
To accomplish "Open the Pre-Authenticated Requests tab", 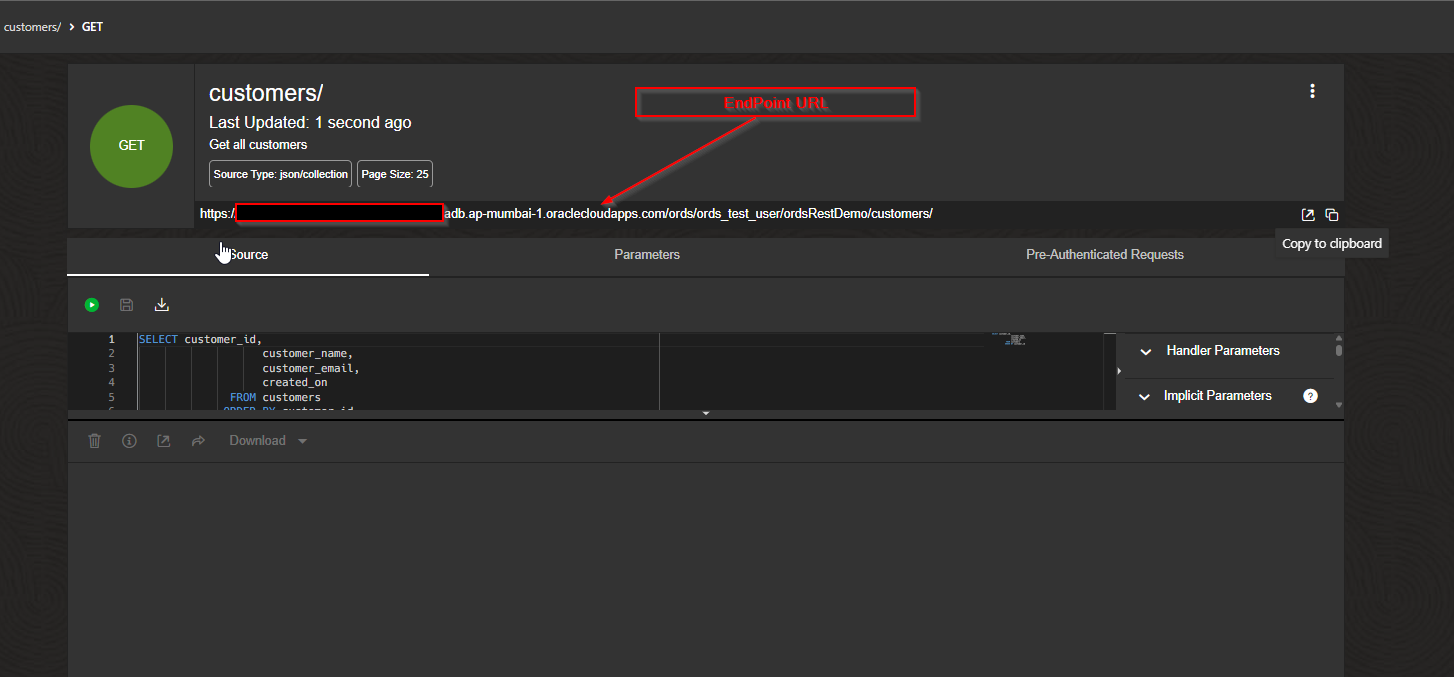I will click(x=1105, y=254).
